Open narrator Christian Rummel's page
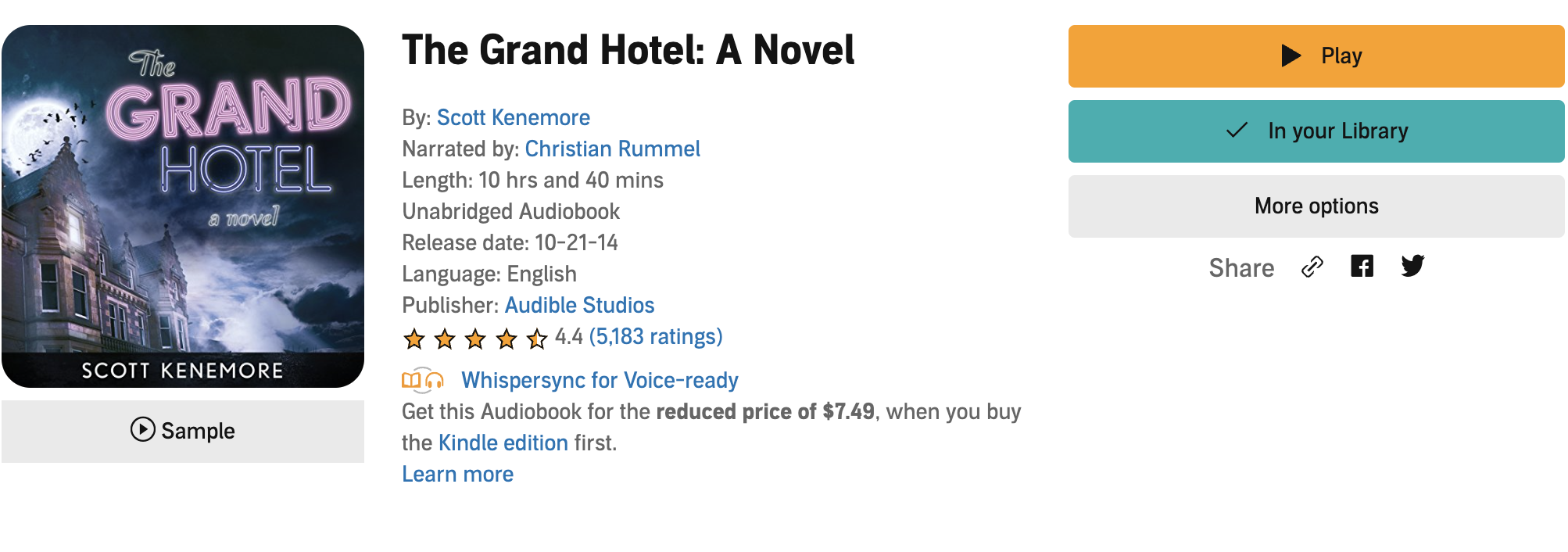1568x552 pixels. coord(612,149)
